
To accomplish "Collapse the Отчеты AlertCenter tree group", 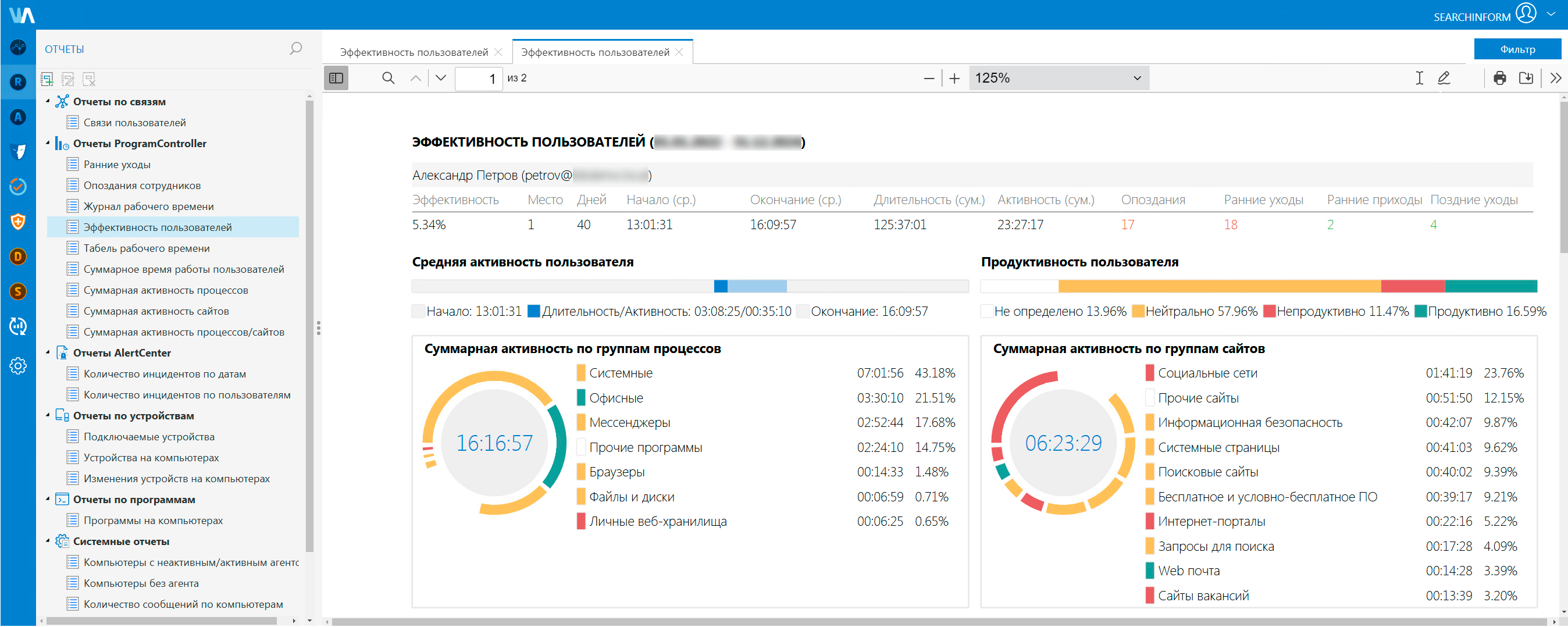I will coord(48,352).
